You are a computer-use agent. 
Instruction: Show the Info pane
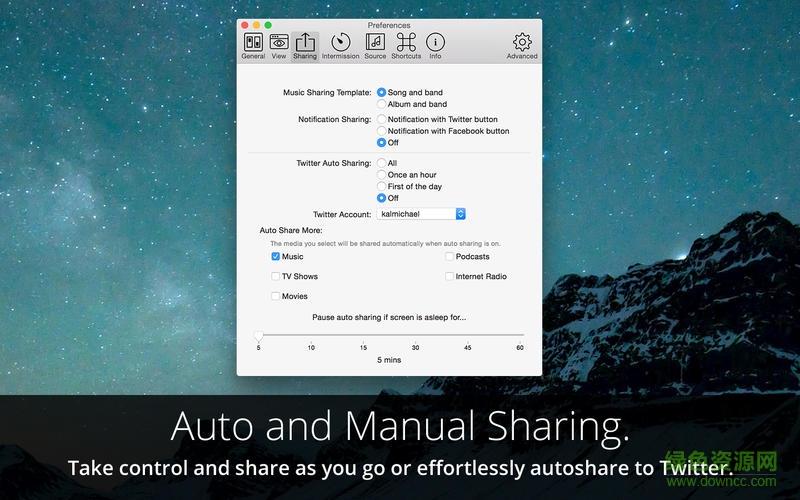tap(435, 45)
